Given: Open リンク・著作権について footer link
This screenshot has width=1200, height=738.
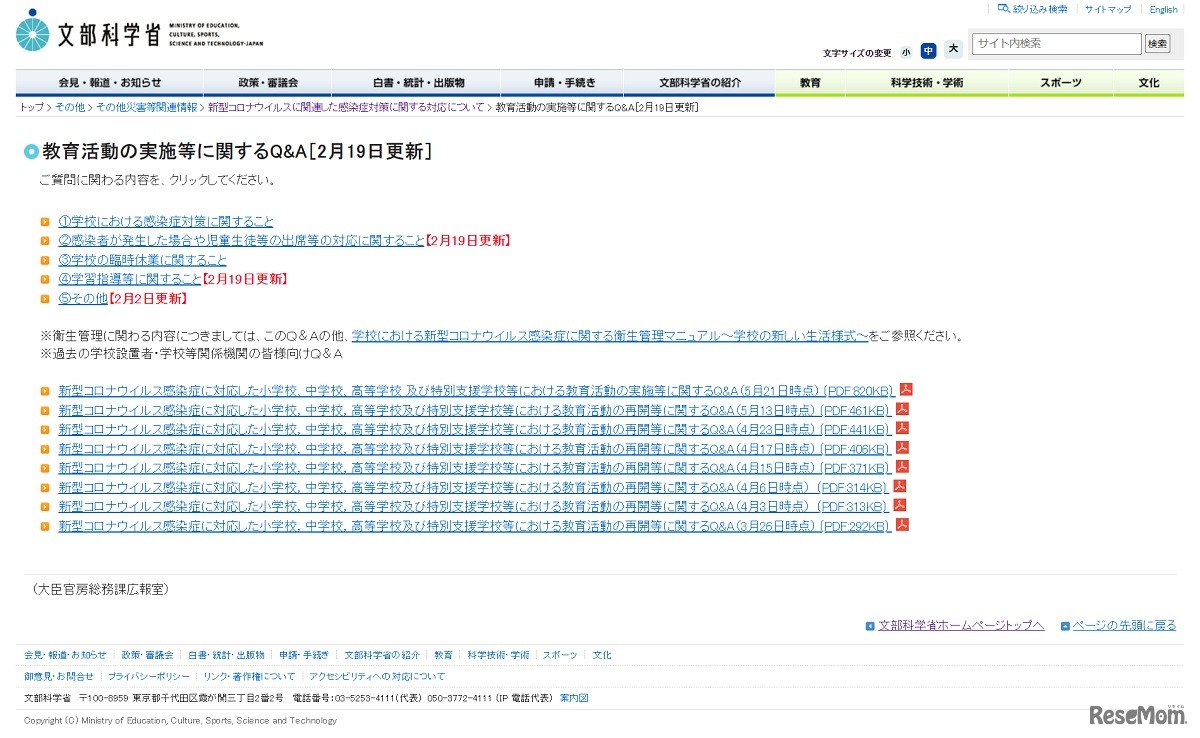Looking at the screenshot, I should [x=249, y=676].
